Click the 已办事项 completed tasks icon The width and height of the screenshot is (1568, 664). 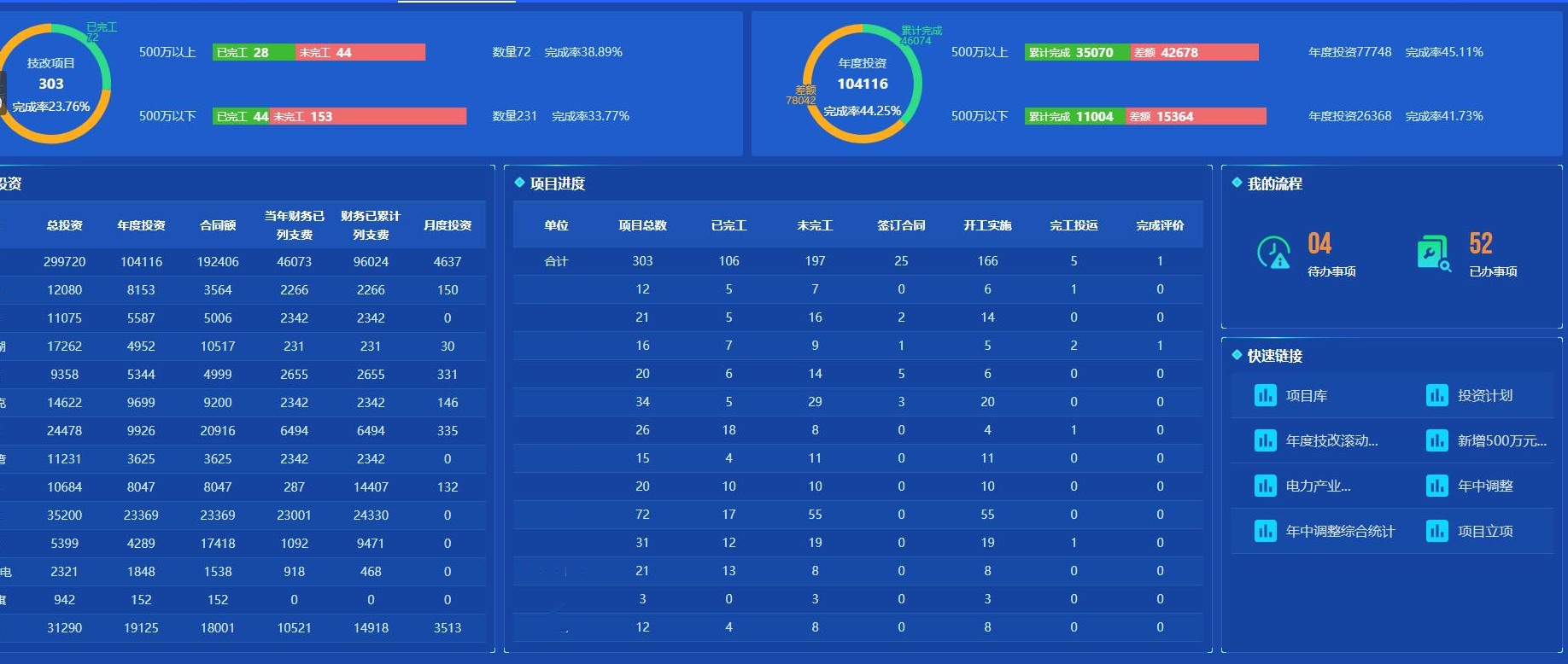pyautogui.click(x=1434, y=253)
